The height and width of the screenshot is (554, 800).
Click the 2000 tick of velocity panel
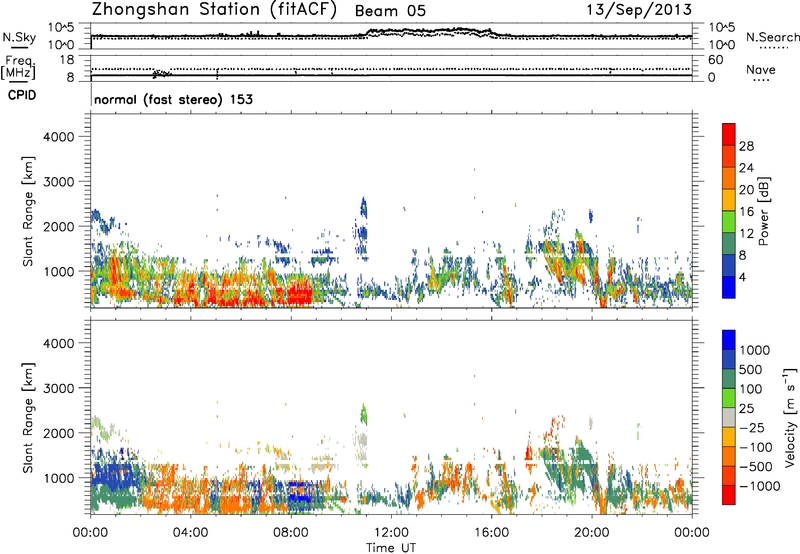(x=58, y=433)
